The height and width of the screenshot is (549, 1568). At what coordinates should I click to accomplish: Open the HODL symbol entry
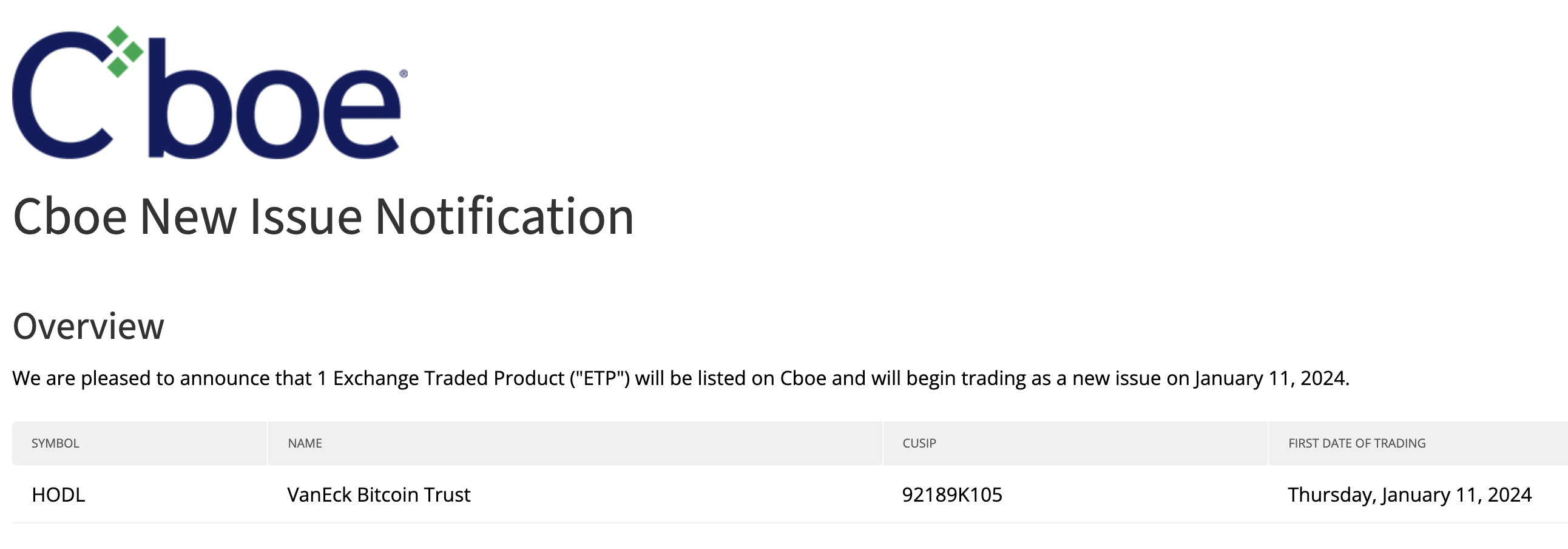pos(58,495)
